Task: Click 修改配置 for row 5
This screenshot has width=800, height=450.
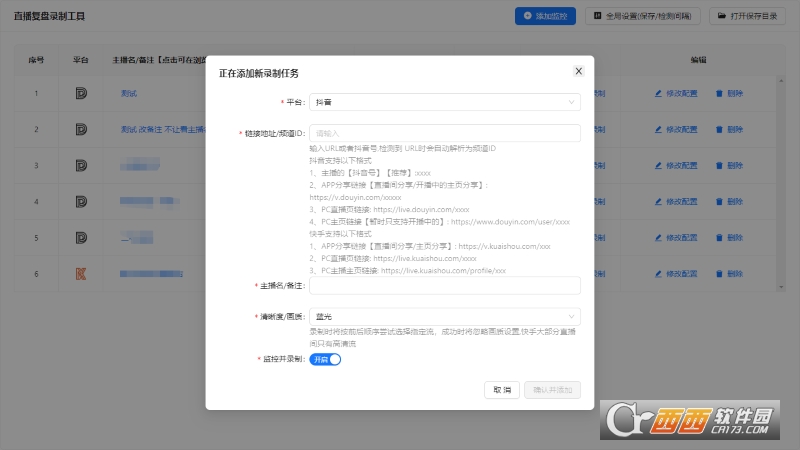Action: (676, 238)
